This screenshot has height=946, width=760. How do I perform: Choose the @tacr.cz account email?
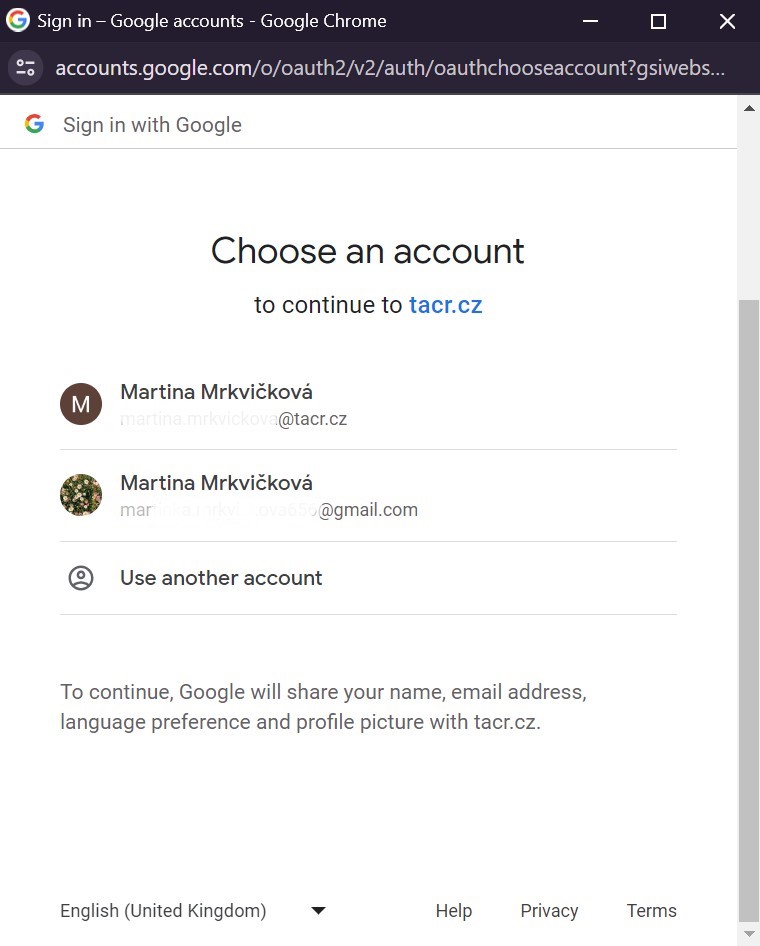[x=233, y=419]
